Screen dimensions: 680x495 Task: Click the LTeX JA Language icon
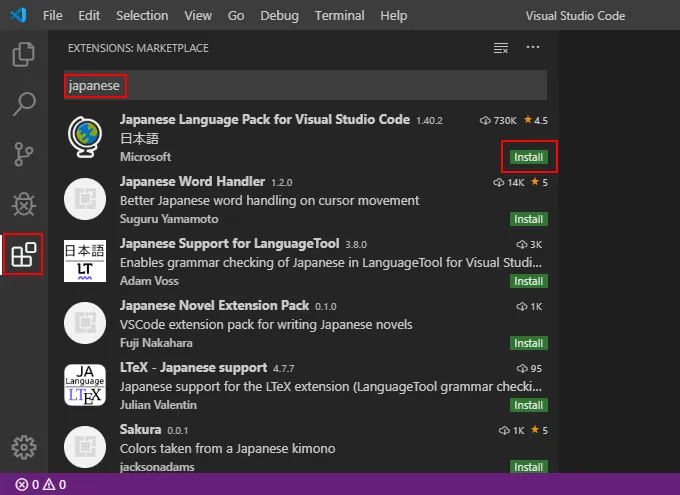pyautogui.click(x=85, y=385)
